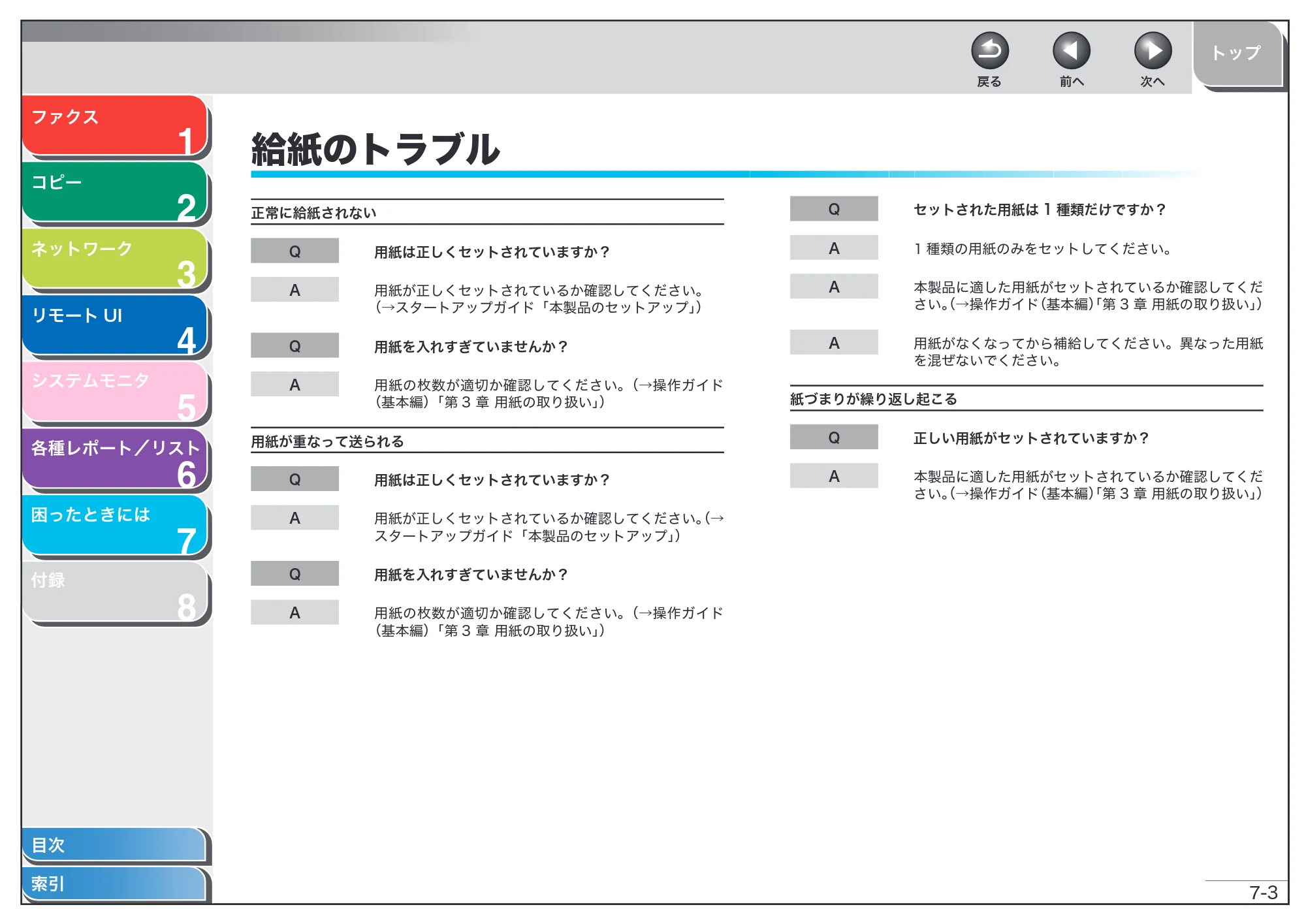1306x924 pixels.
Task: Open the トップ tab
Action: (1237, 54)
